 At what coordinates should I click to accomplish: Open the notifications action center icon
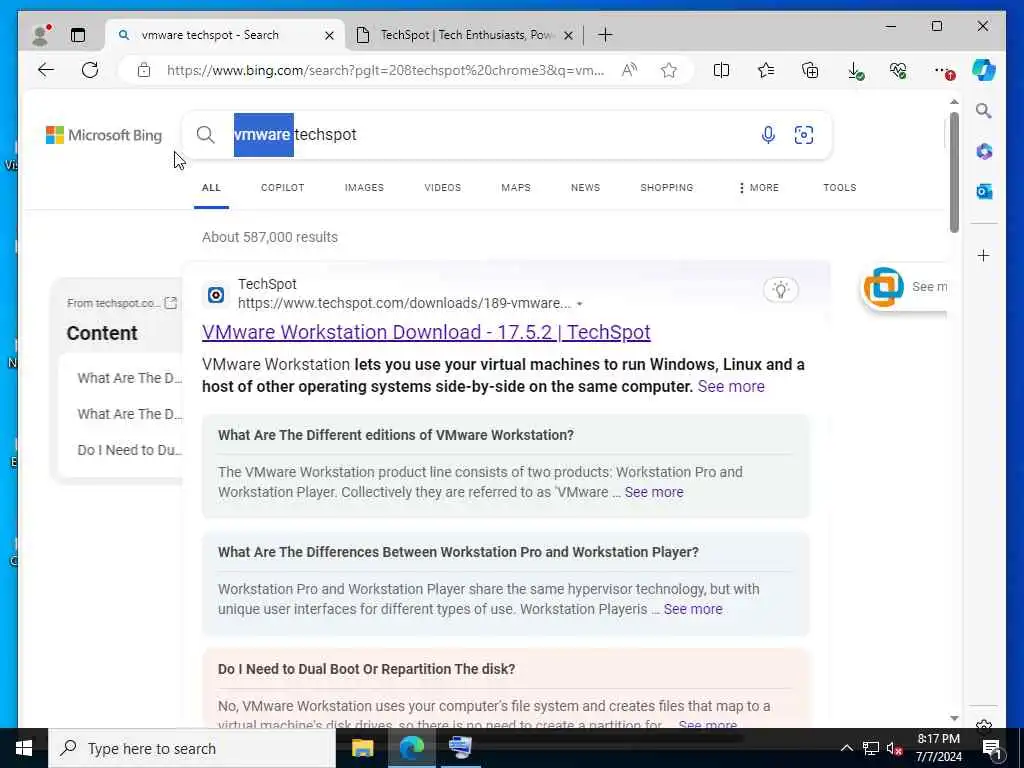pos(993,748)
